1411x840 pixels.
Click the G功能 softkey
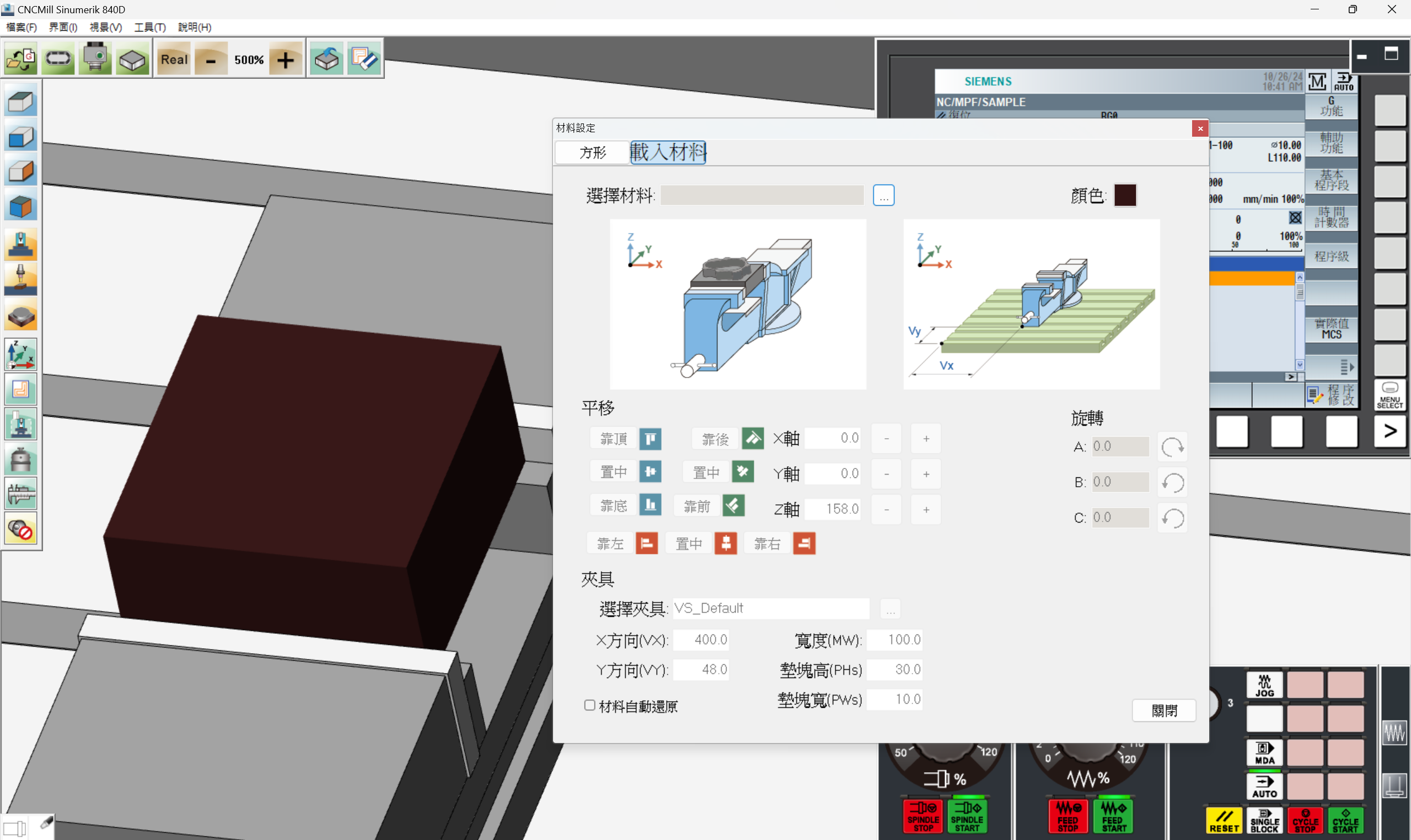pyautogui.click(x=1331, y=106)
